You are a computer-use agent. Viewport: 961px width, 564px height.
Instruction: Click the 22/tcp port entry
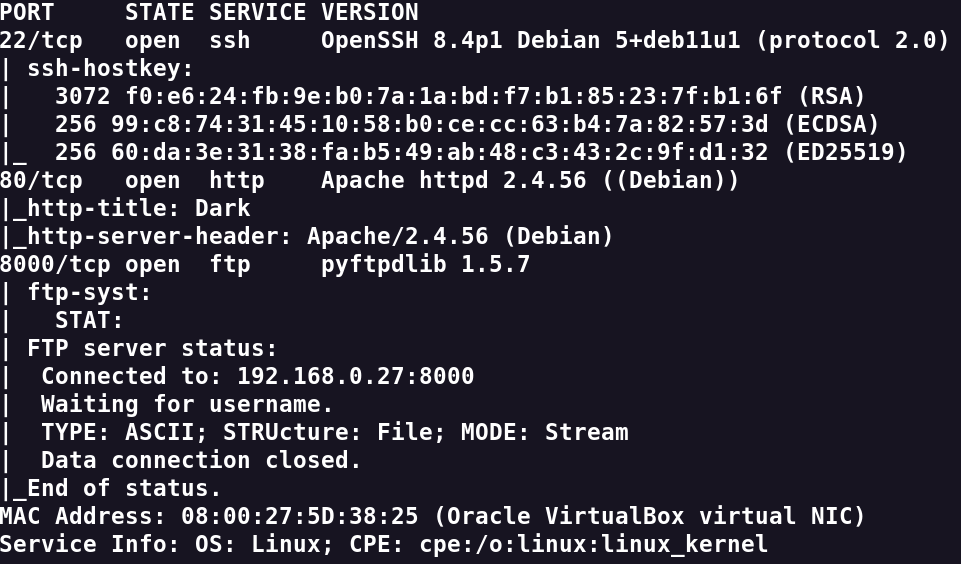tap(41, 41)
